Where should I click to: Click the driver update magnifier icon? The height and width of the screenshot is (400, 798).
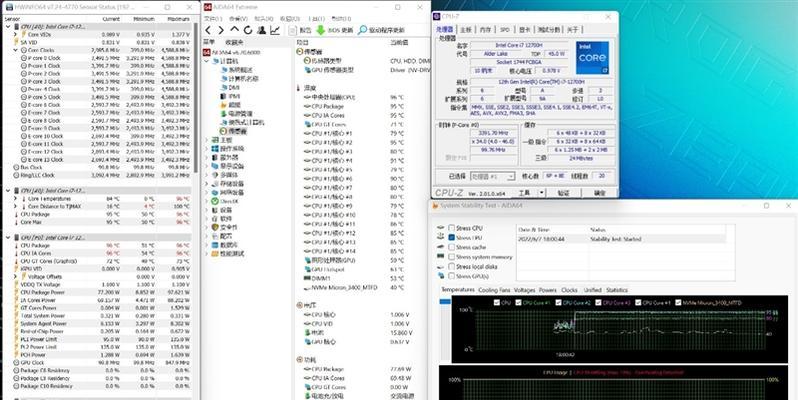coord(362,31)
